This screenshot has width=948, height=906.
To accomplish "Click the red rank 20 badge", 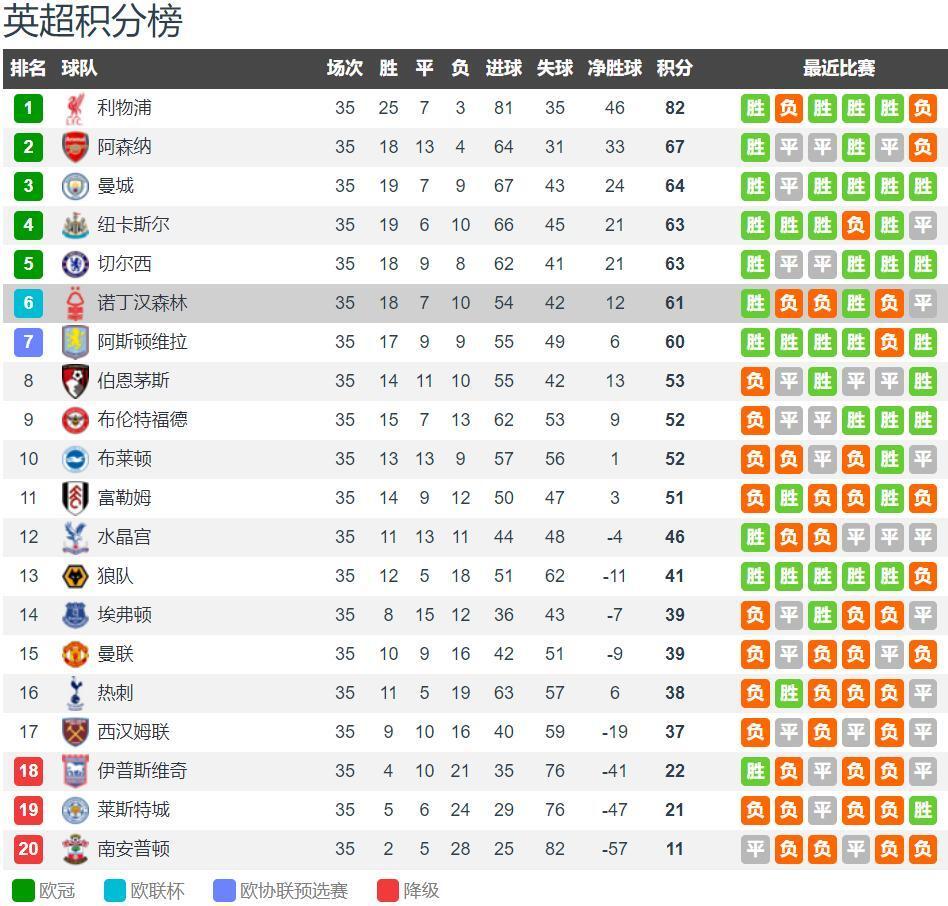I will (x=28, y=849).
